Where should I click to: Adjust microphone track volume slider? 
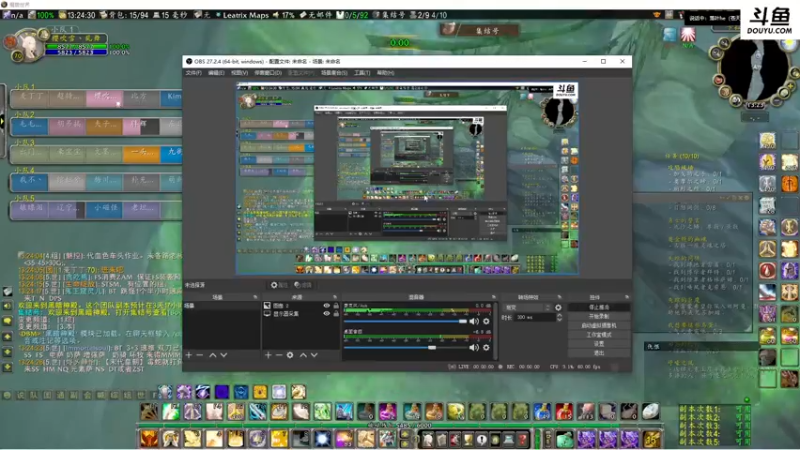point(405,321)
